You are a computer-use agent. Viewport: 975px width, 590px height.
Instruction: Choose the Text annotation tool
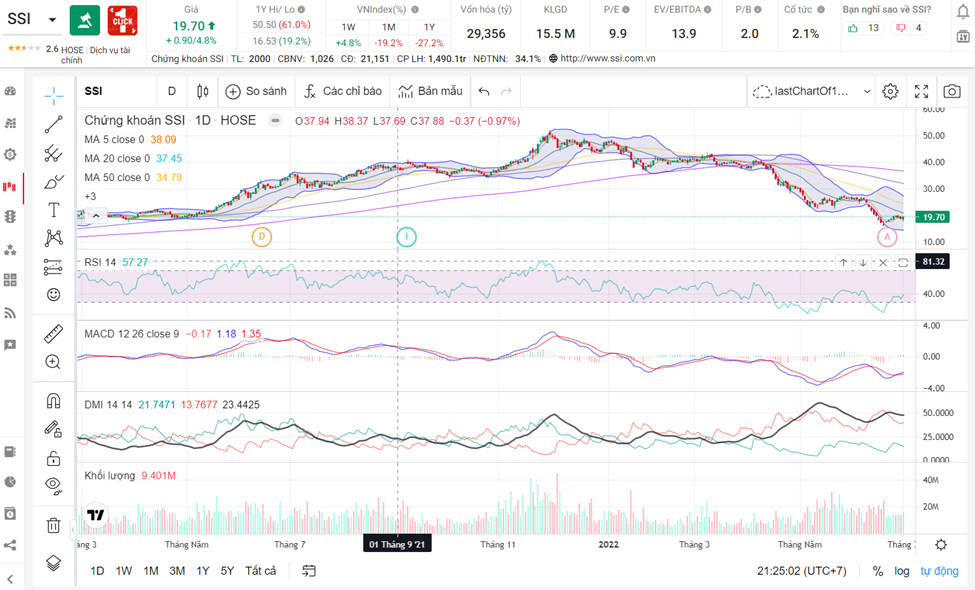pos(53,210)
